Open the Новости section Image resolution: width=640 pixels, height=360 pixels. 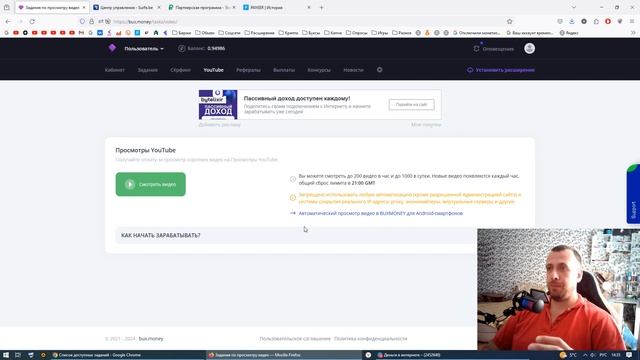pos(353,70)
